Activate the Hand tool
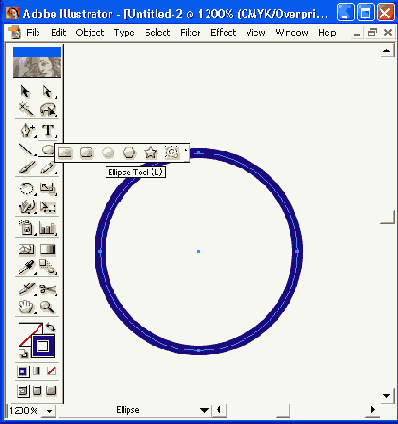The width and height of the screenshot is (398, 424). pos(27,306)
